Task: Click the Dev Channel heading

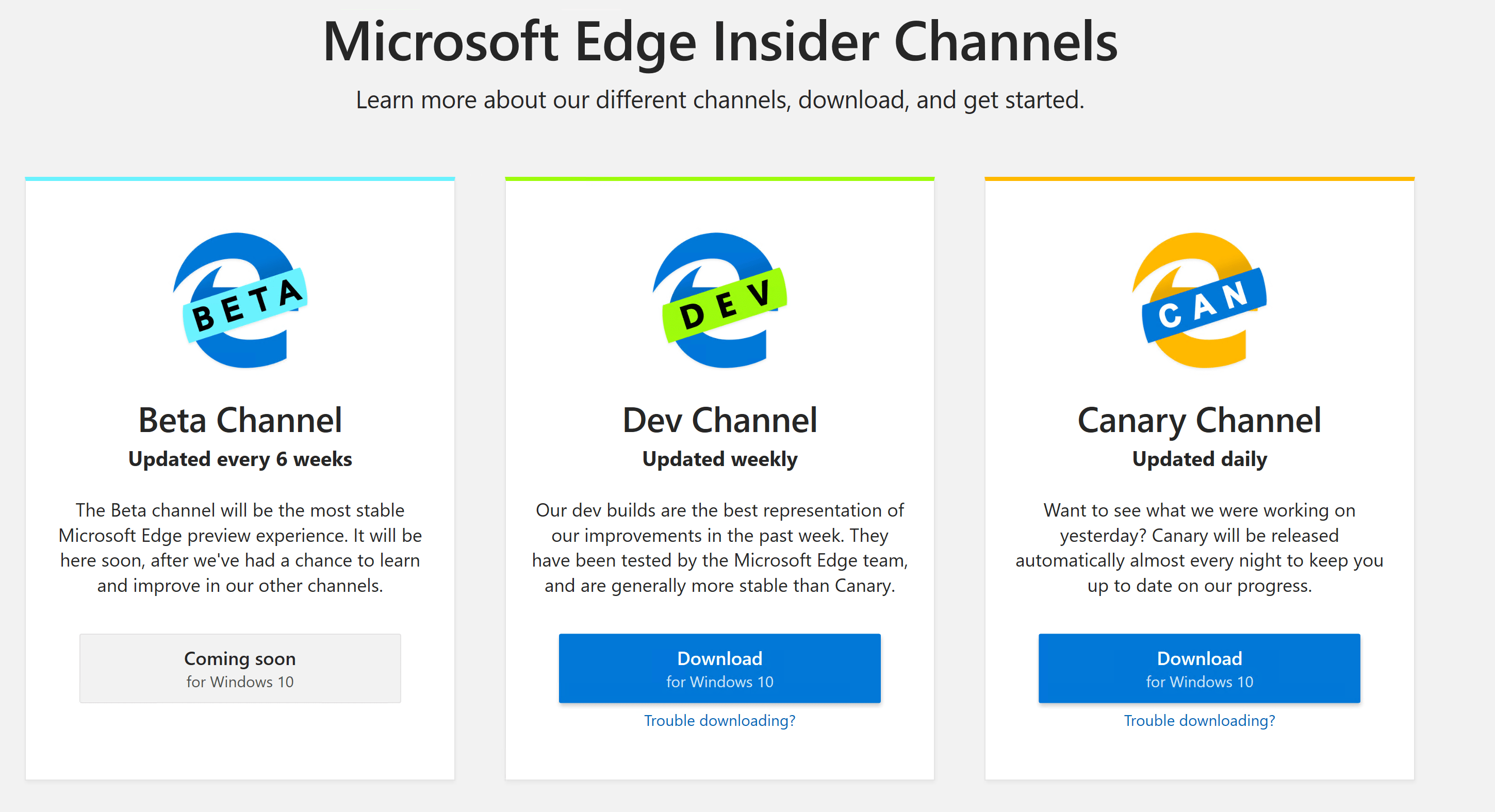Action: click(x=719, y=420)
